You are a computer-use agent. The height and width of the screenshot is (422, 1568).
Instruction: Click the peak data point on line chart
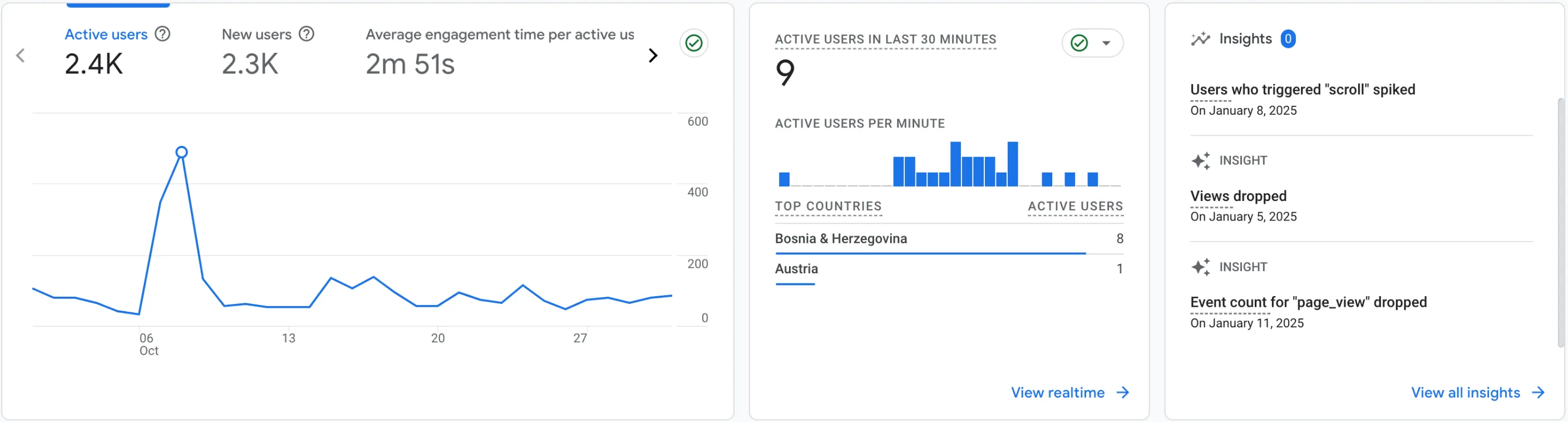(x=181, y=152)
